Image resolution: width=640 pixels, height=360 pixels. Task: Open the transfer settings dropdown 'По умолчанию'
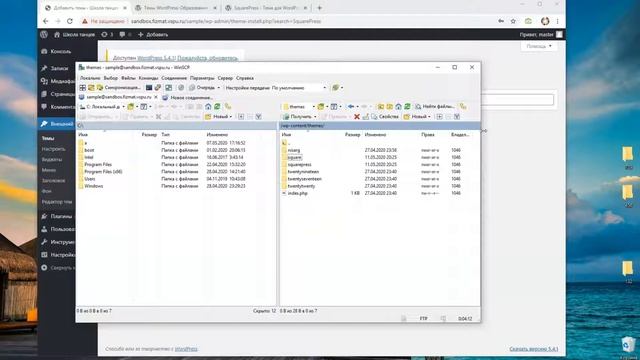coord(299,87)
